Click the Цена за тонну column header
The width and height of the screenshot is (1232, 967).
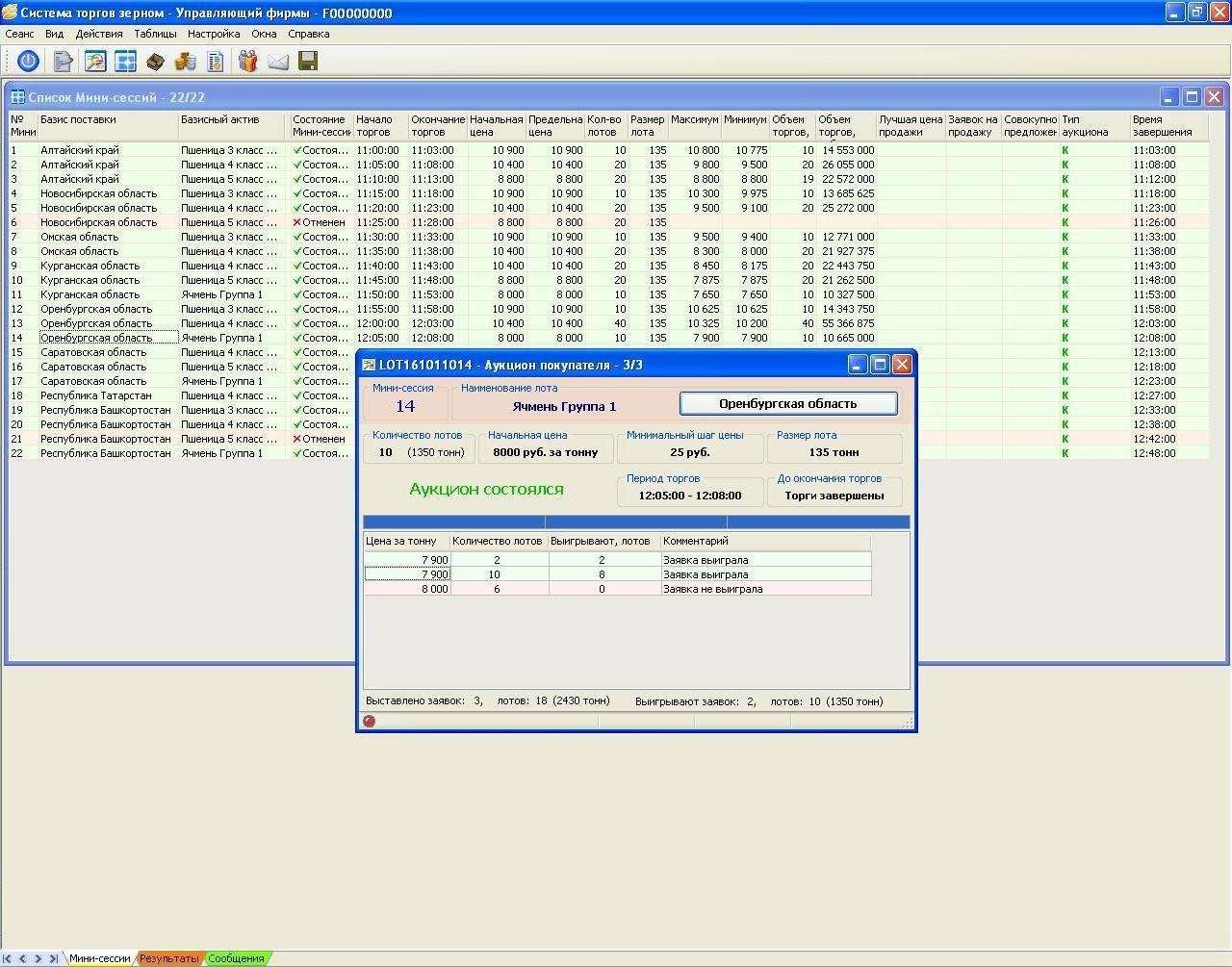pos(406,541)
